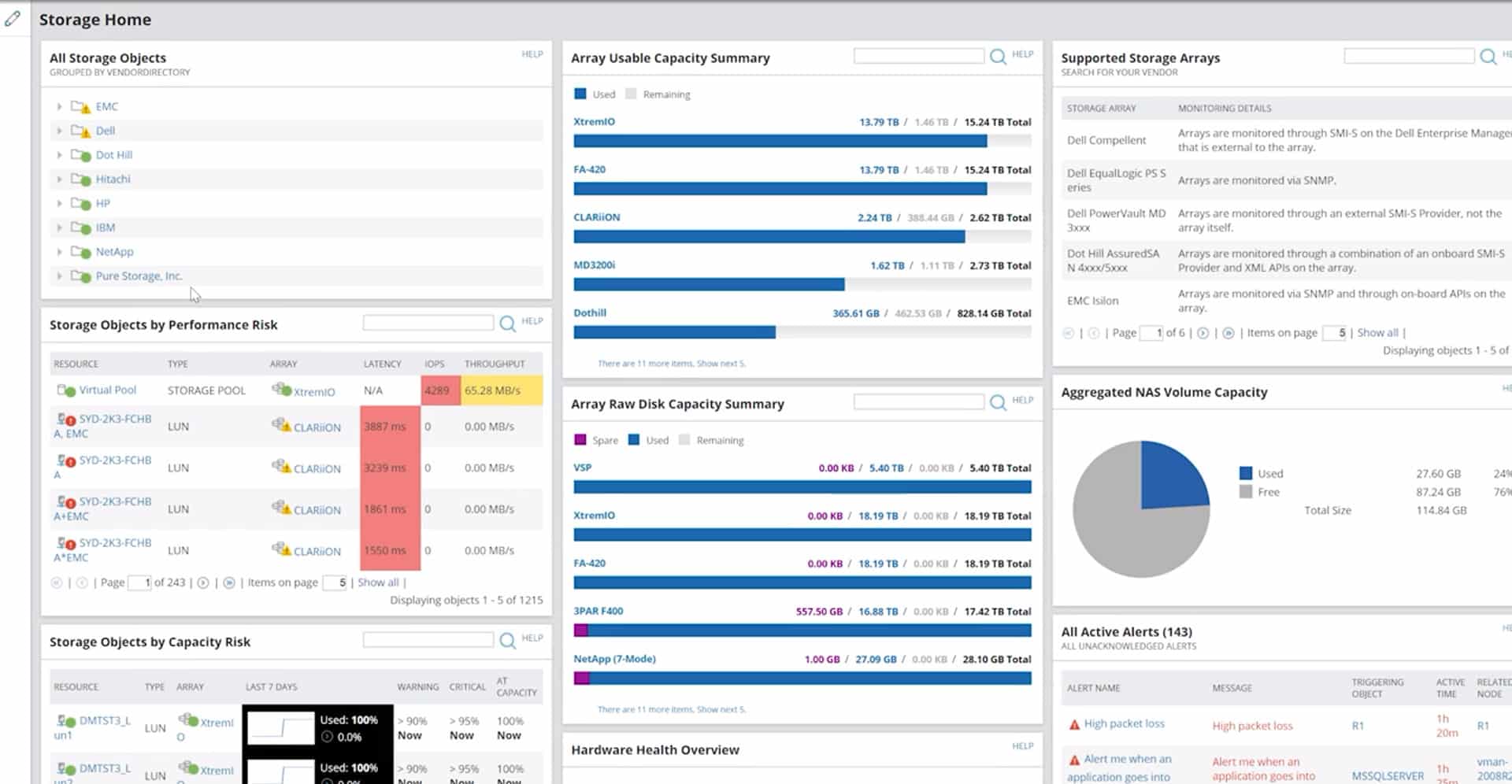Expand the HP vendor folder
The height and width of the screenshot is (784, 1512).
pyautogui.click(x=59, y=204)
